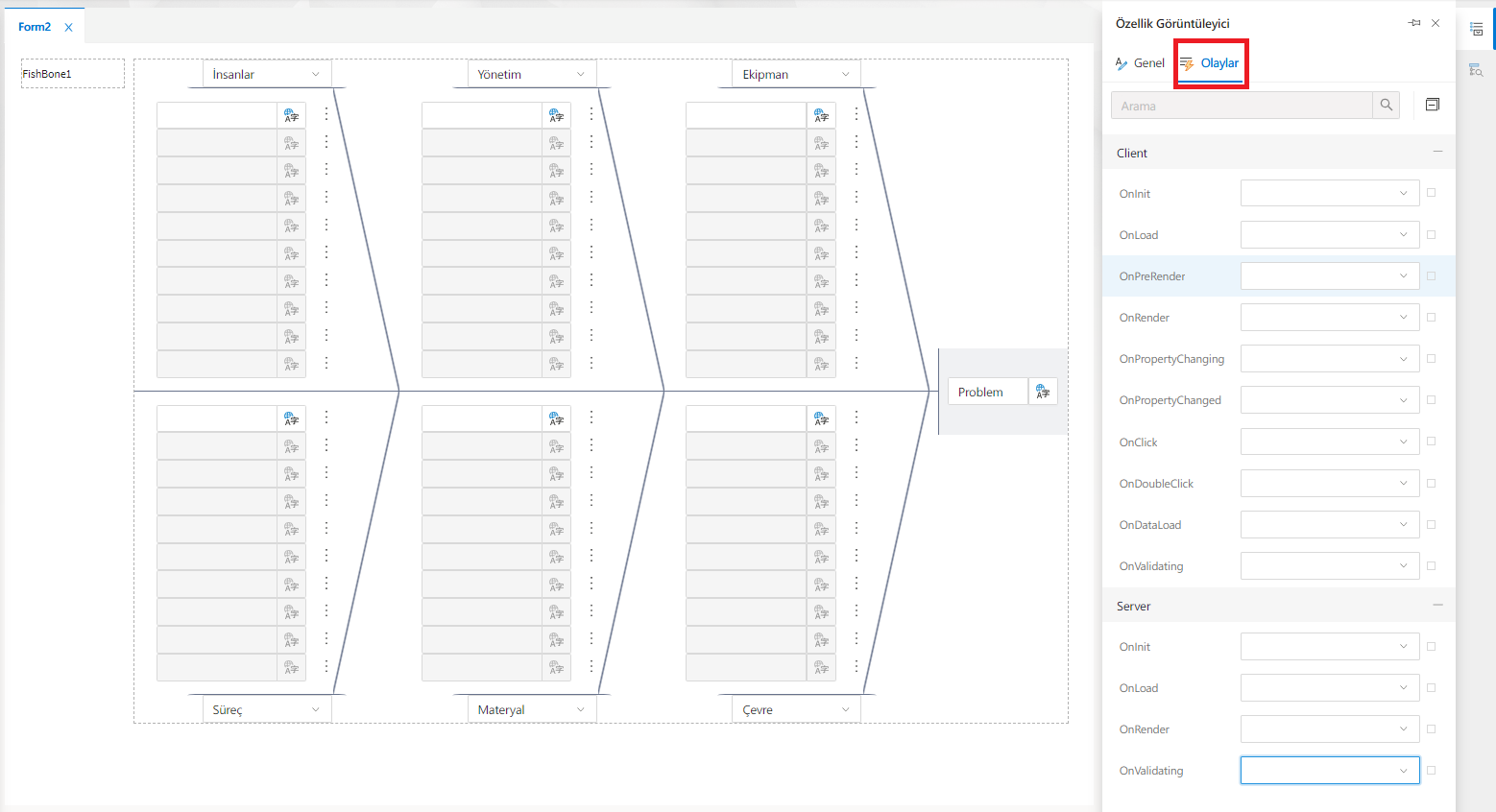
Task: Click the OnPreRender property label
Action: pos(1151,276)
